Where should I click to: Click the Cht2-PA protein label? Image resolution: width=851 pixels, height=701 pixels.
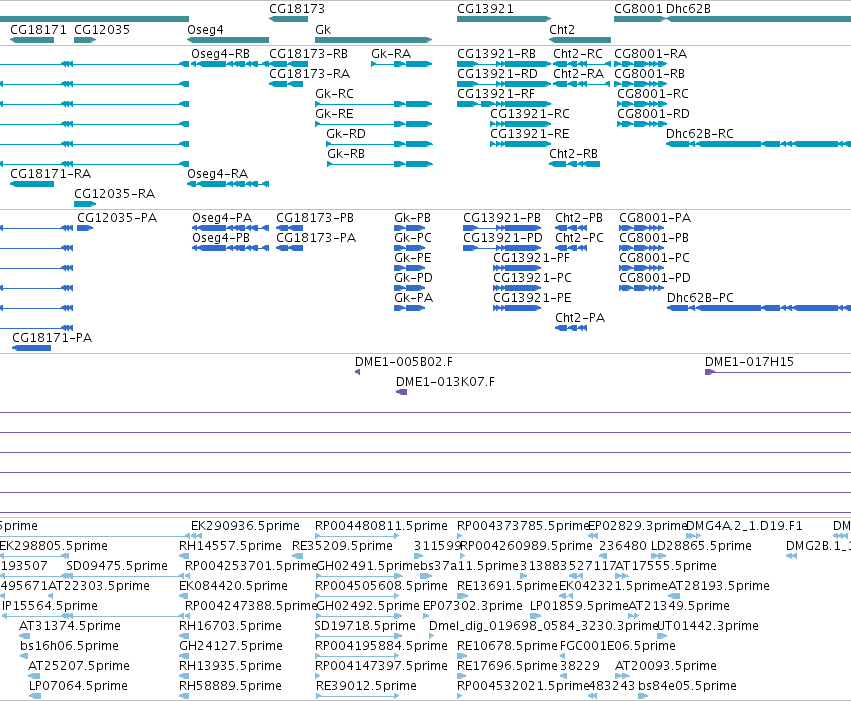580,318
